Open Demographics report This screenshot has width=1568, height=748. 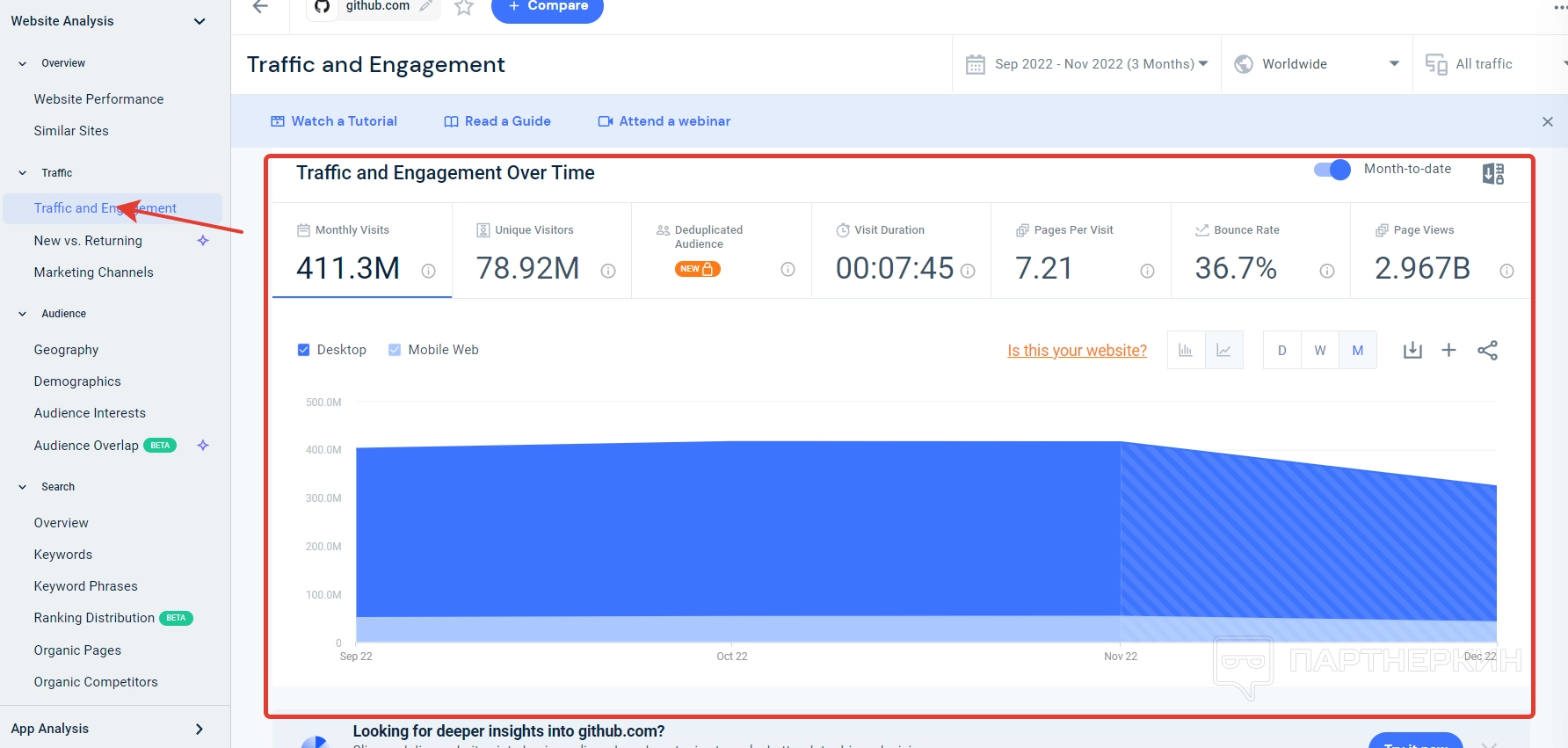(77, 381)
